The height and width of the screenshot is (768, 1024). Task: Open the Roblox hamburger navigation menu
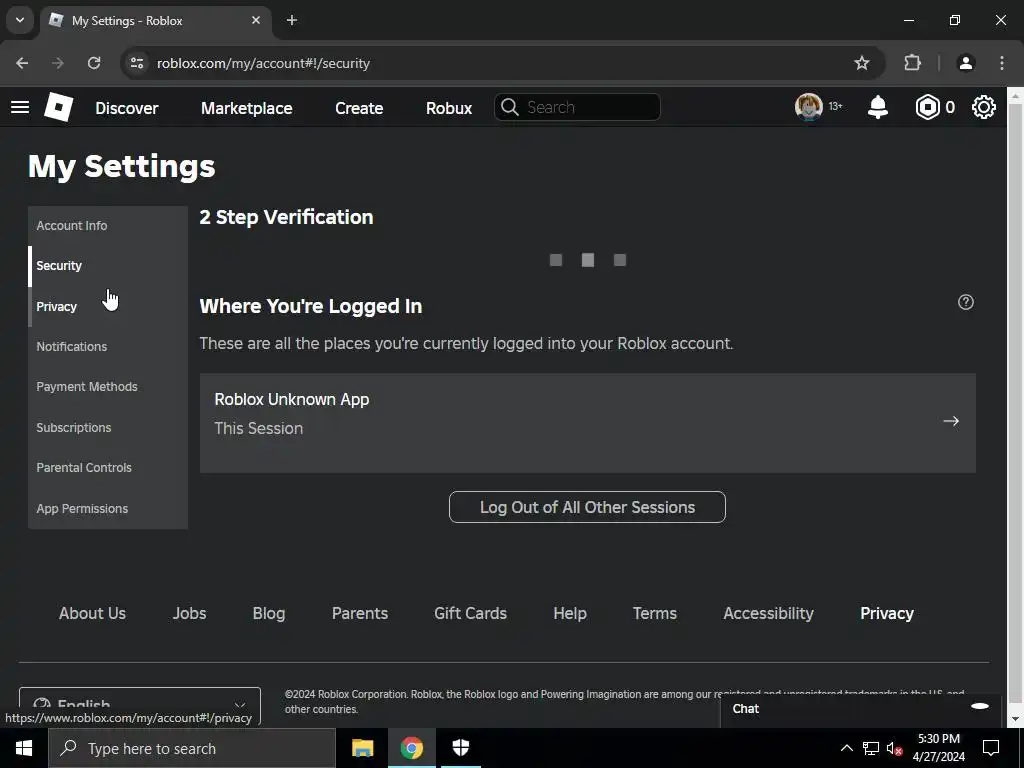tap(20, 107)
